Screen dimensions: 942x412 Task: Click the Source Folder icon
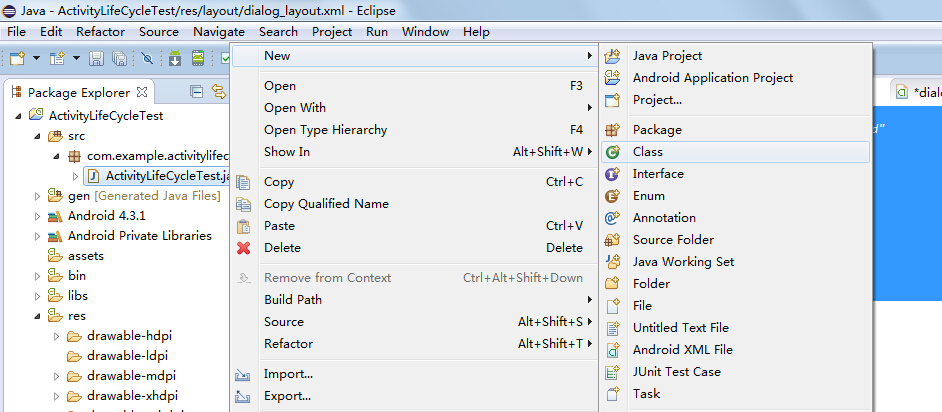point(612,240)
